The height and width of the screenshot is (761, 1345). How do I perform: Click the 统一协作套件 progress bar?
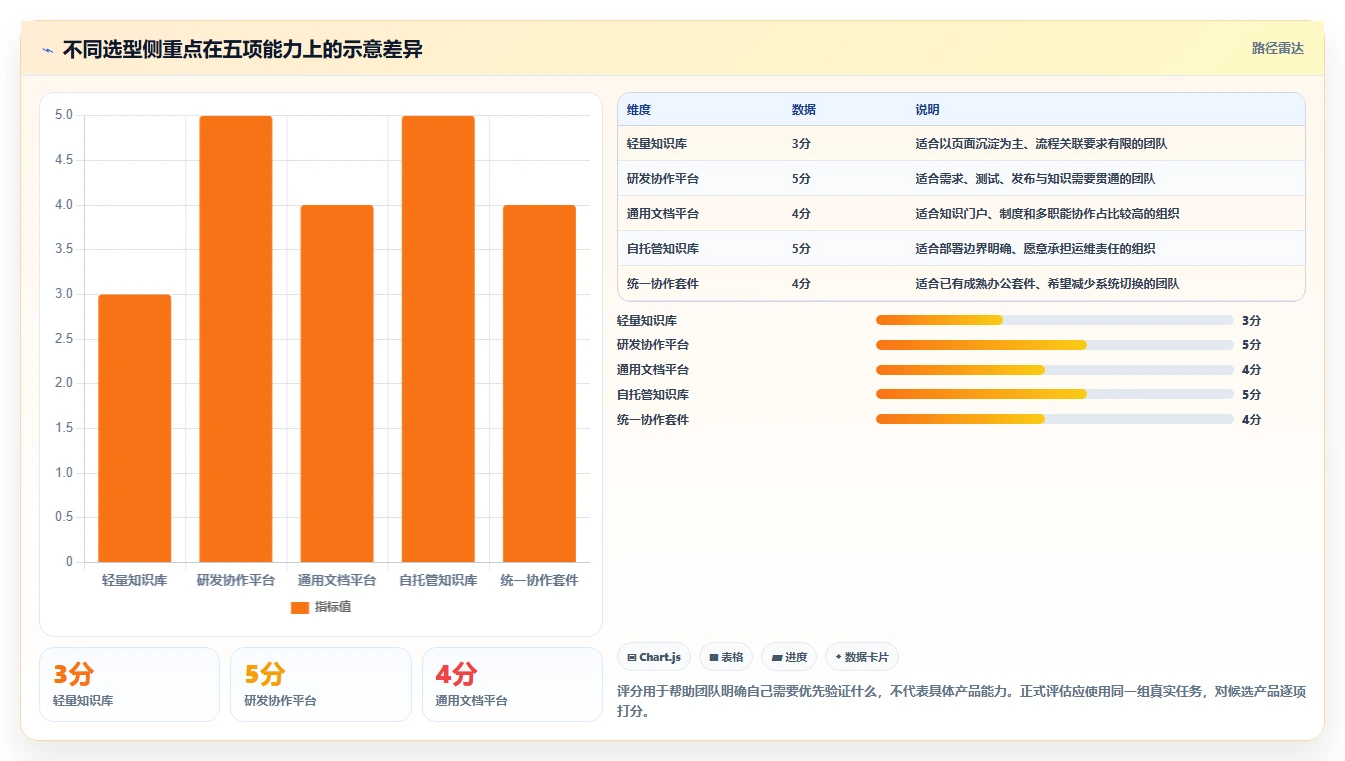pos(1054,419)
